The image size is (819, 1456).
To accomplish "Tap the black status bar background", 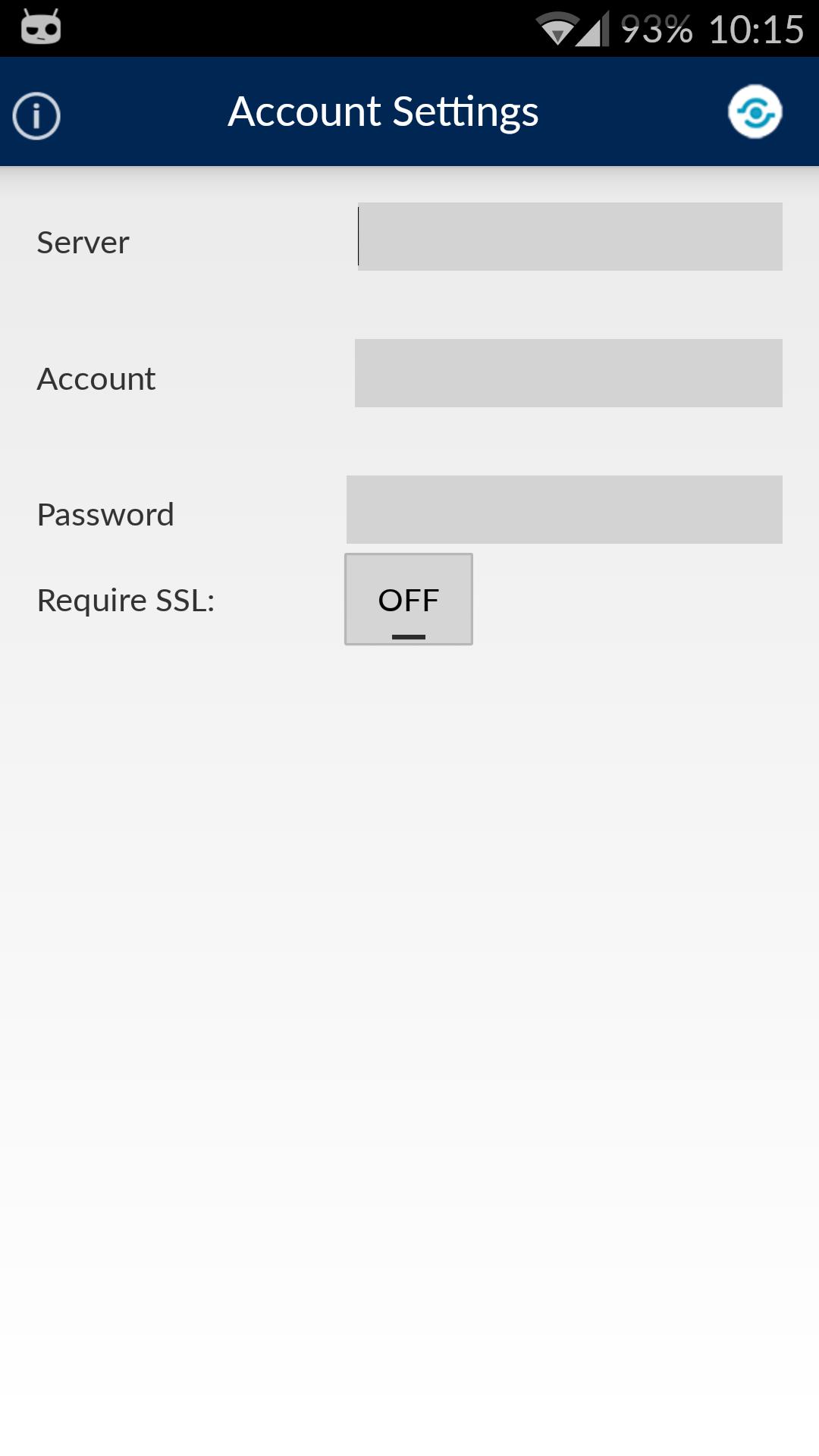I will (x=303, y=29).
